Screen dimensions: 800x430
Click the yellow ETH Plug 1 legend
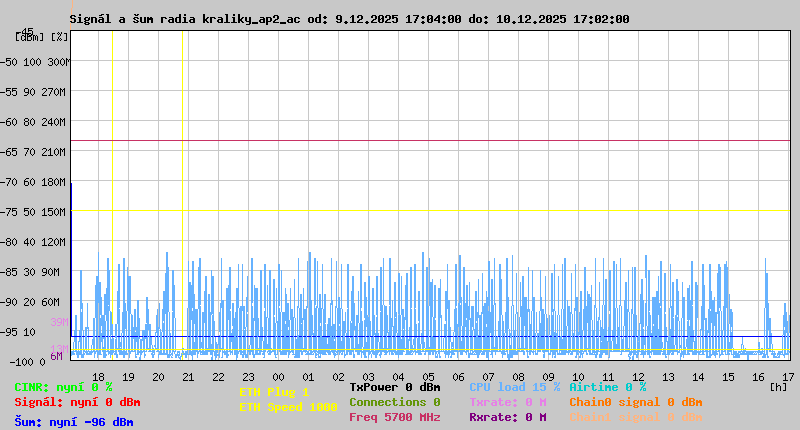pos(274,392)
